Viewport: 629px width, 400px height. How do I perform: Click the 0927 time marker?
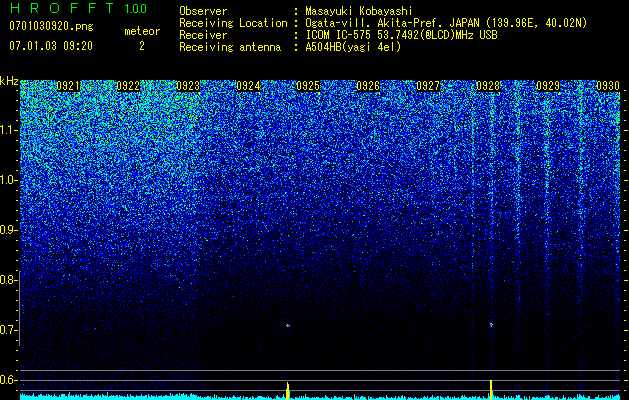[x=428, y=86]
